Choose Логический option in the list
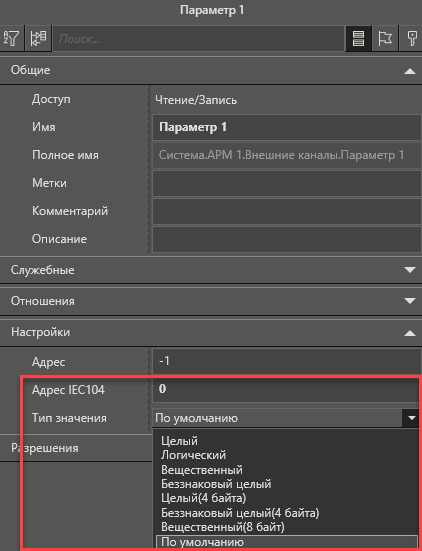The height and width of the screenshot is (551, 422). click(x=193, y=455)
